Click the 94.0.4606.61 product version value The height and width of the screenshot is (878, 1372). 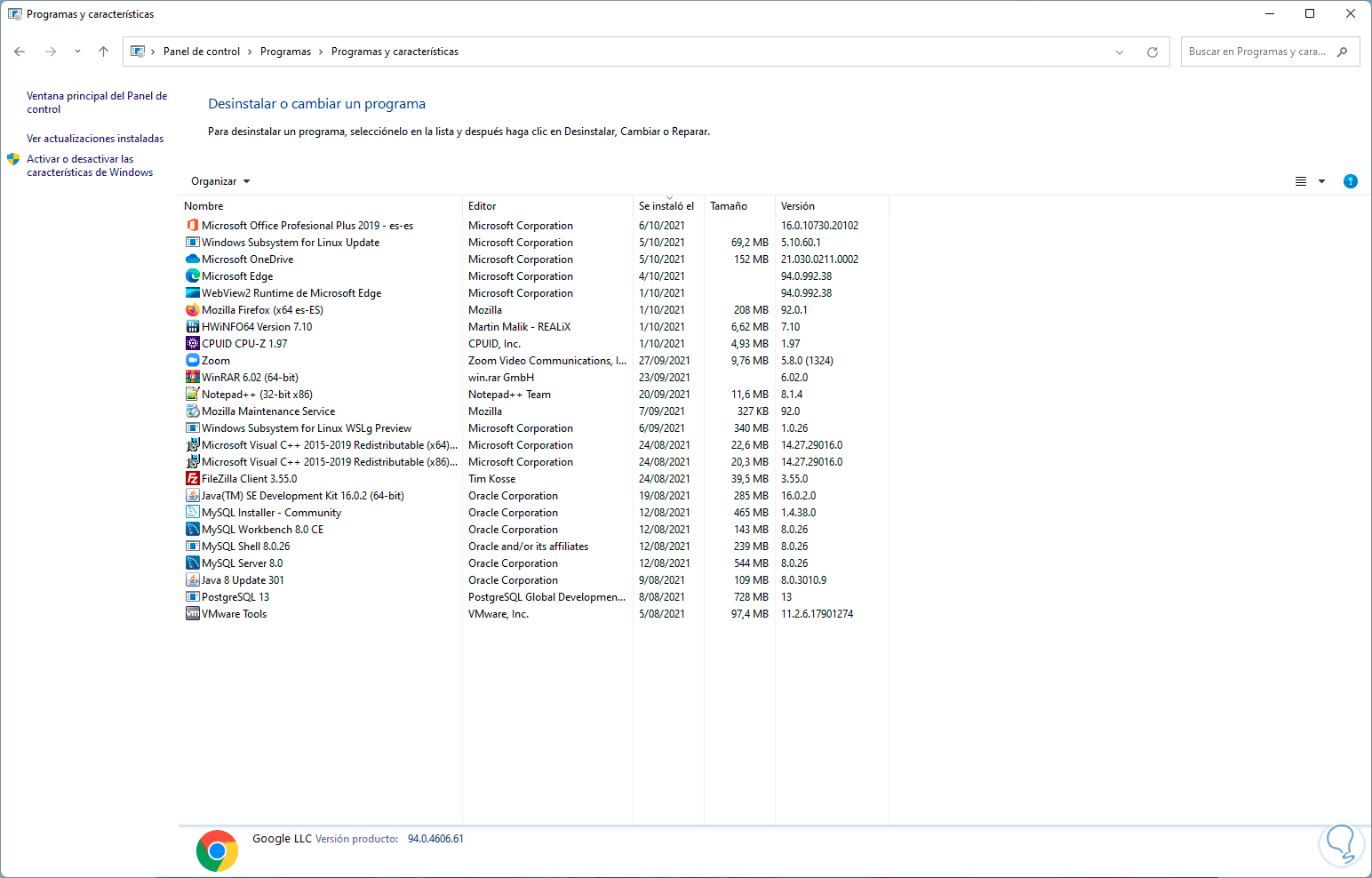coord(435,839)
